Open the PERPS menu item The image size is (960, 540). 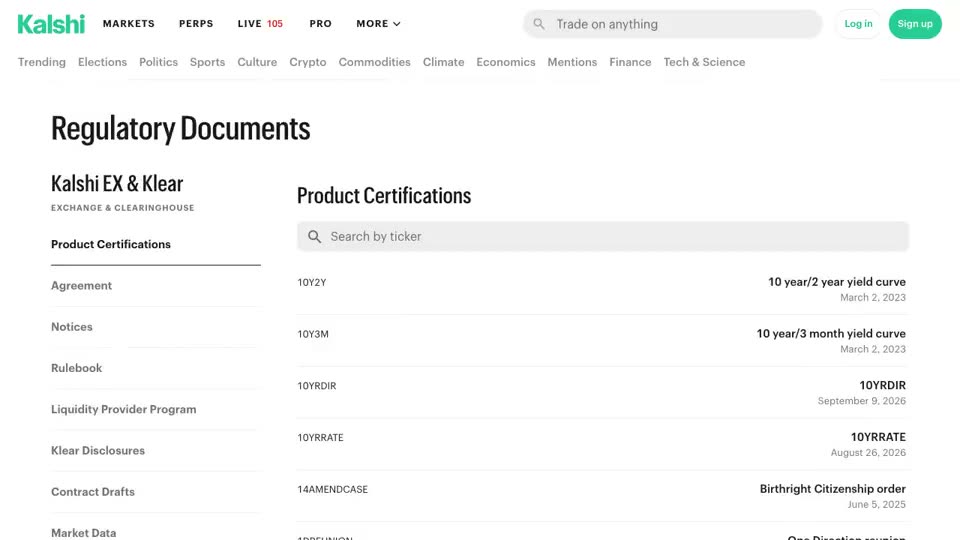tap(196, 24)
